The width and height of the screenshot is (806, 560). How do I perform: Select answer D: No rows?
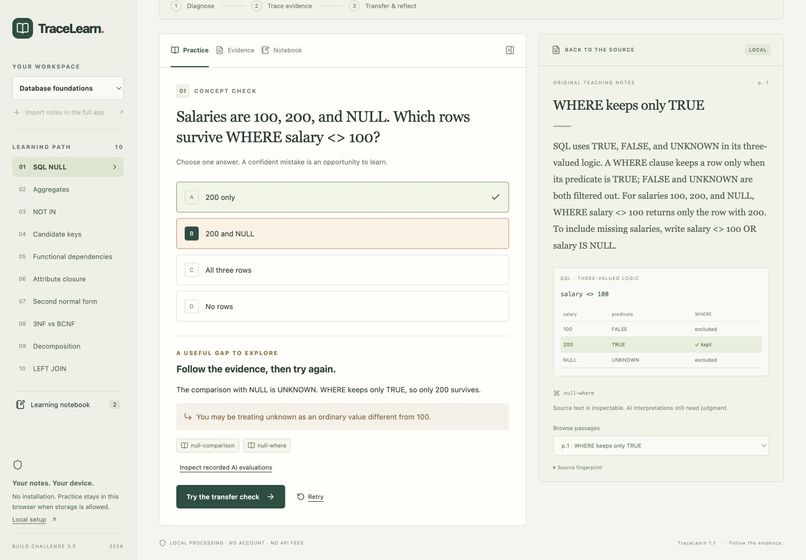(x=342, y=306)
